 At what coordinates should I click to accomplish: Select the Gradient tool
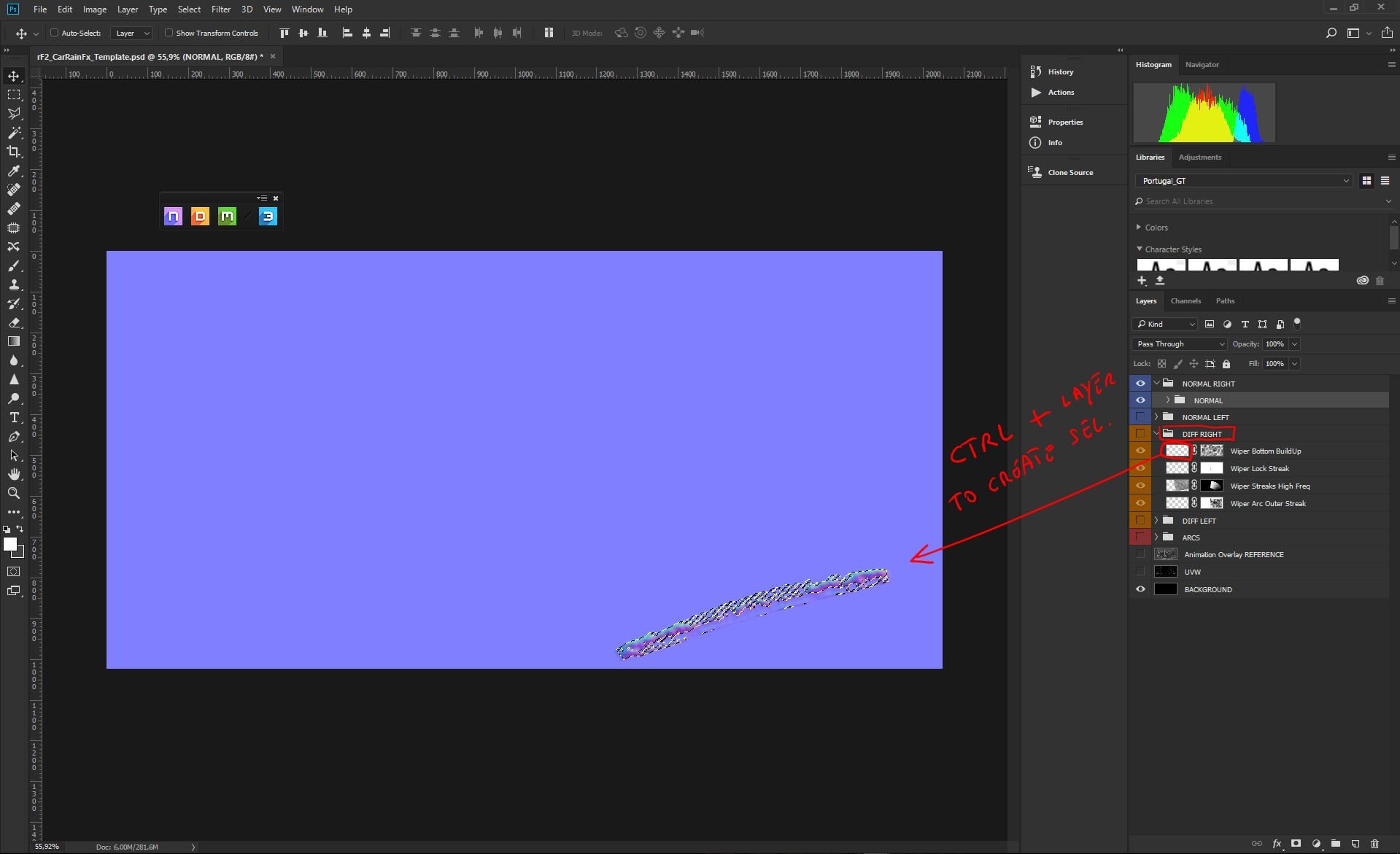click(x=14, y=341)
